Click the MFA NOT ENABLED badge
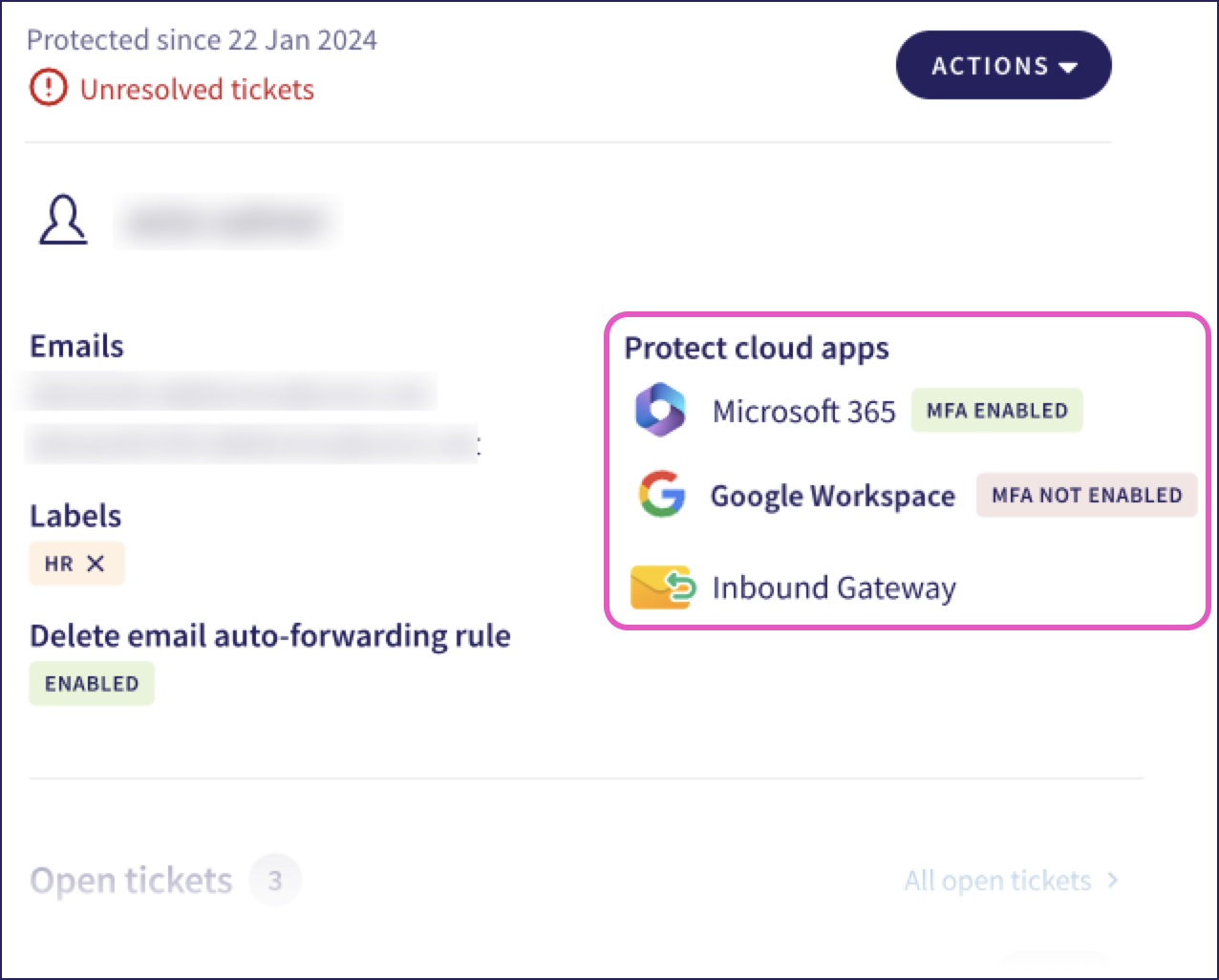Screen dimensions: 1219x980 click(1086, 496)
